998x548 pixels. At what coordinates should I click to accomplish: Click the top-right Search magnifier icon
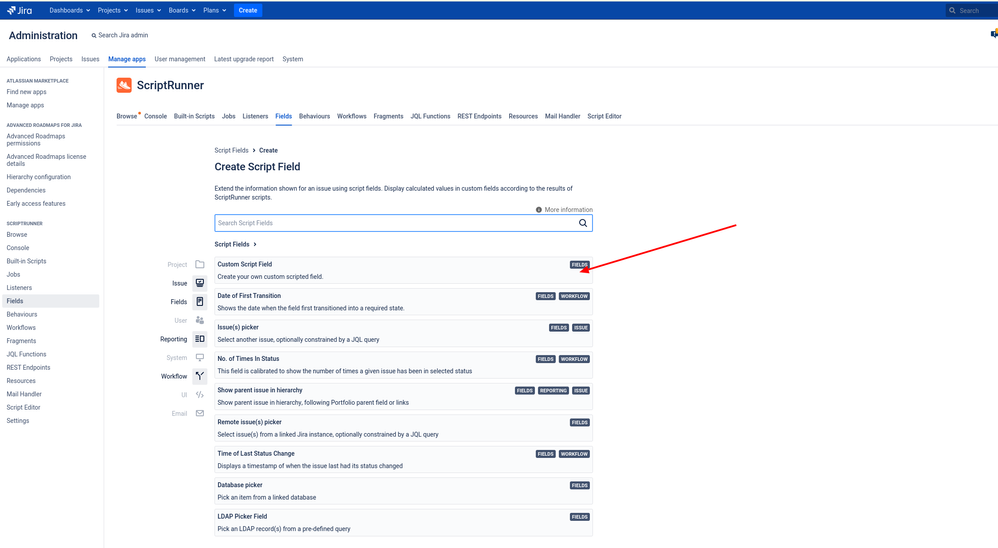952,10
